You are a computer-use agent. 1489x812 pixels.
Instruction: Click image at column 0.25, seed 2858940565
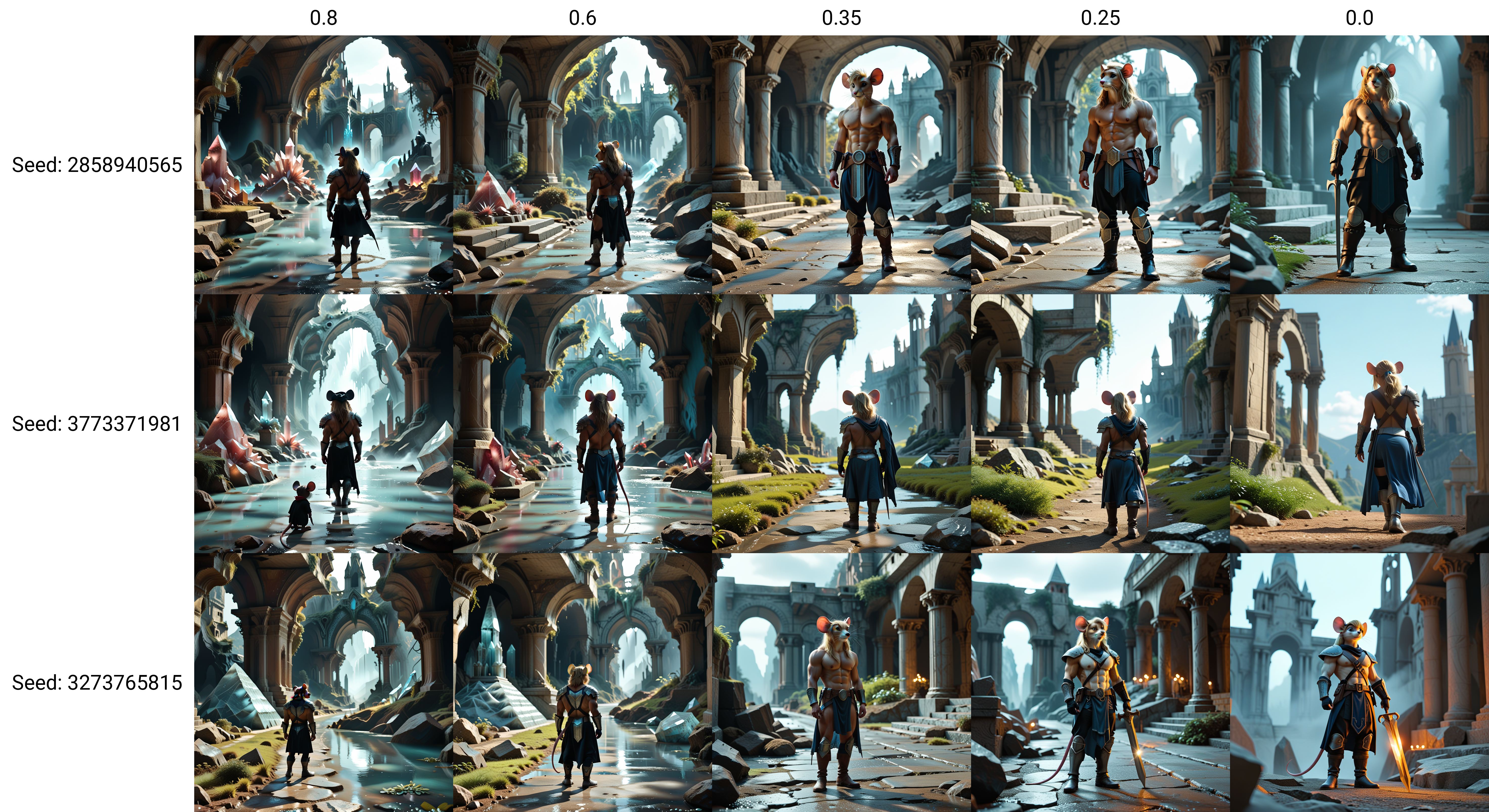[x=1101, y=165]
